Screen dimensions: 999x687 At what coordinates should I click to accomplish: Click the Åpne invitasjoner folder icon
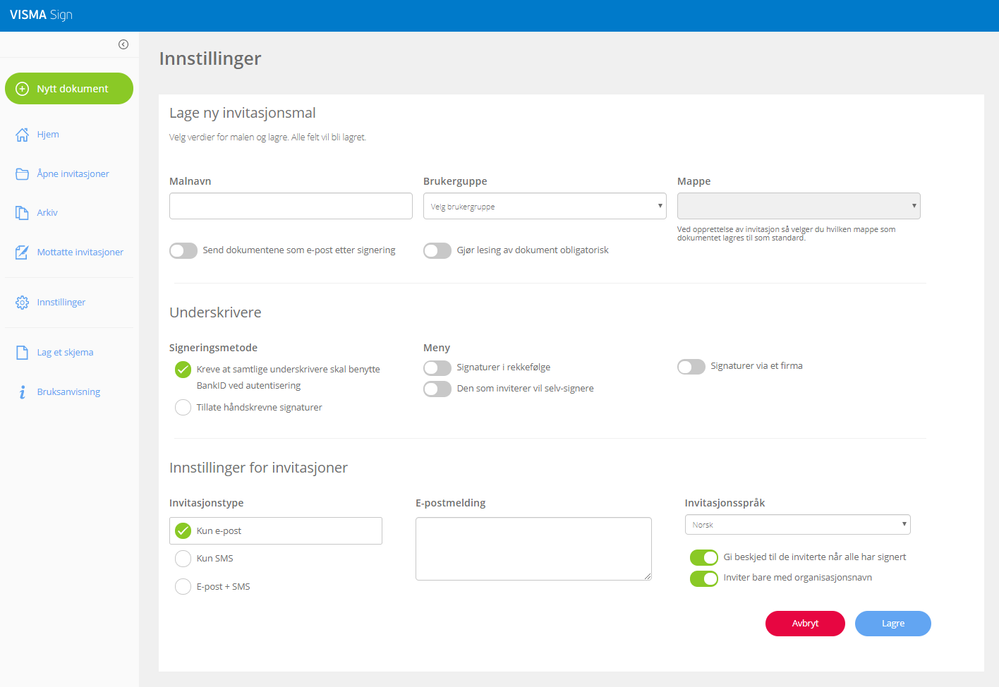(x=22, y=174)
